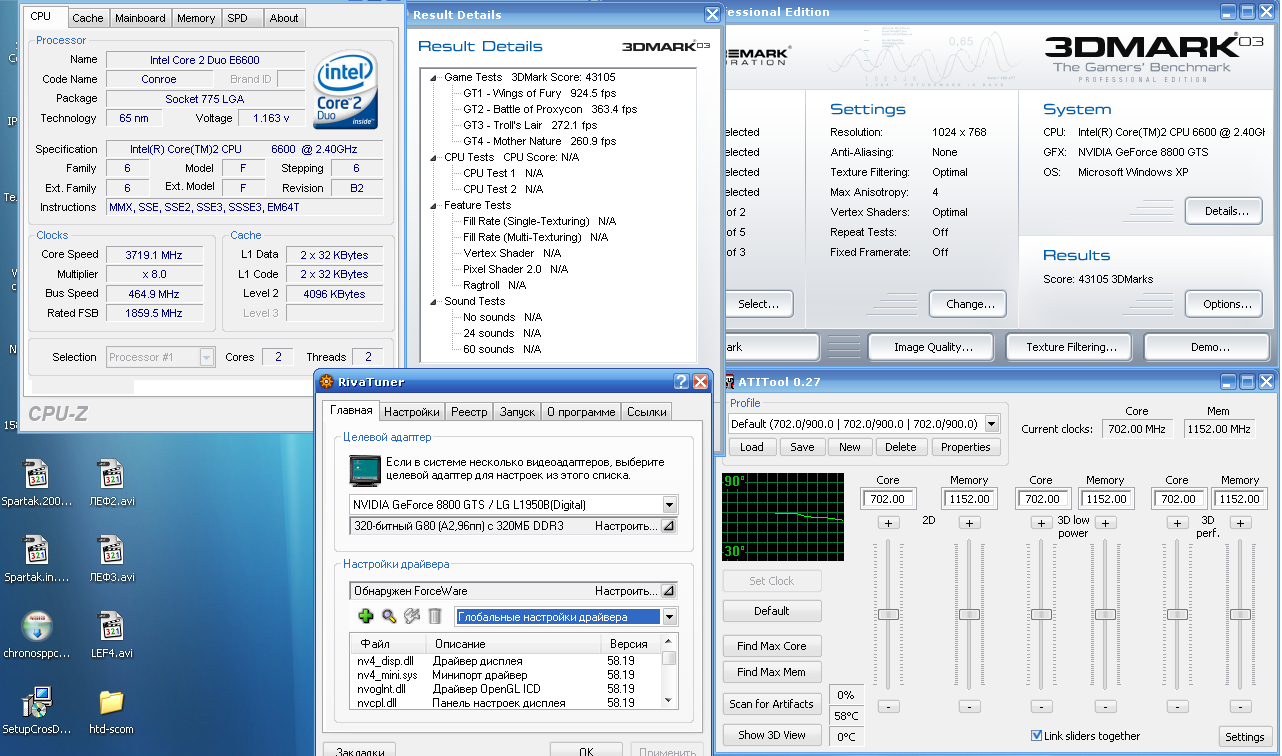Open the Запуск tab in RivaTuner
Viewport: 1282px width, 756px height.
point(517,411)
